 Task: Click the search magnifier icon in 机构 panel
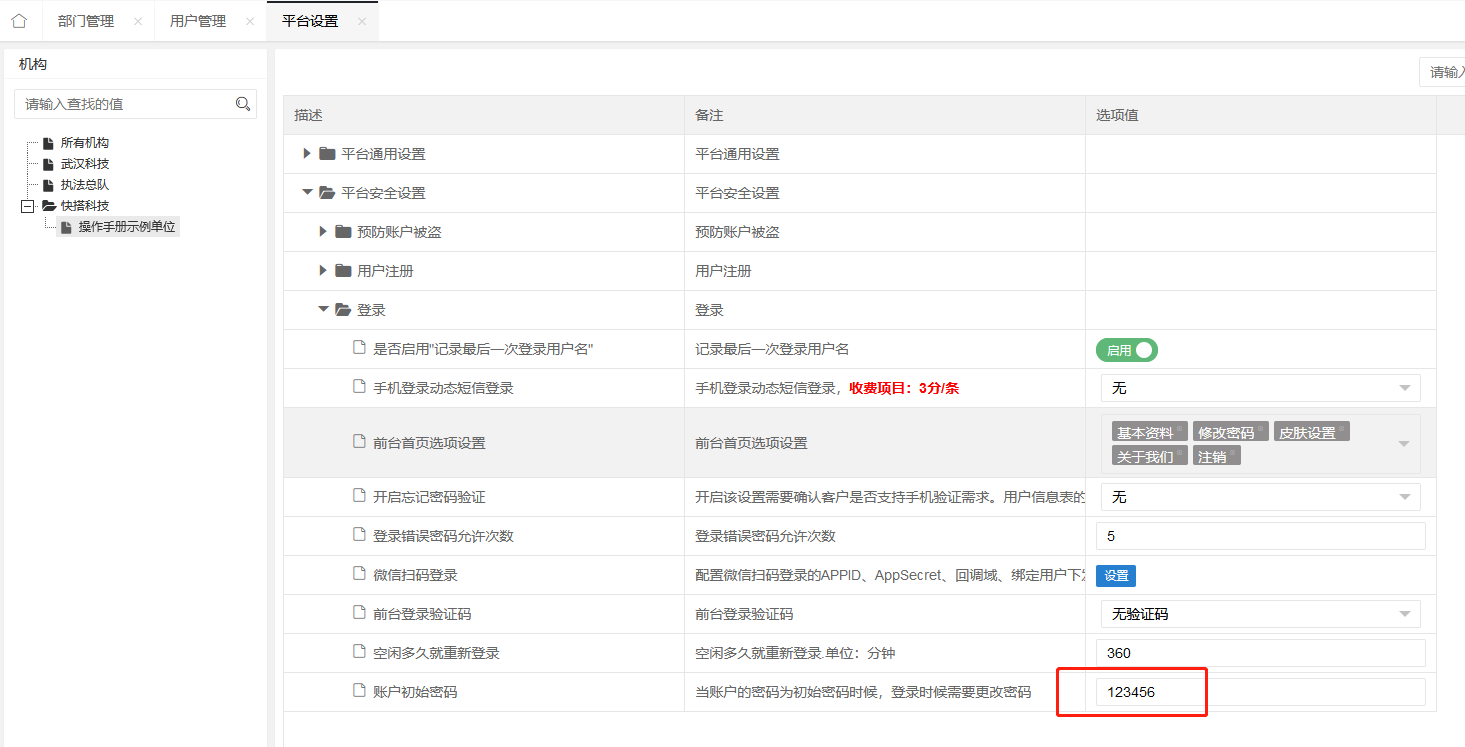(x=242, y=104)
